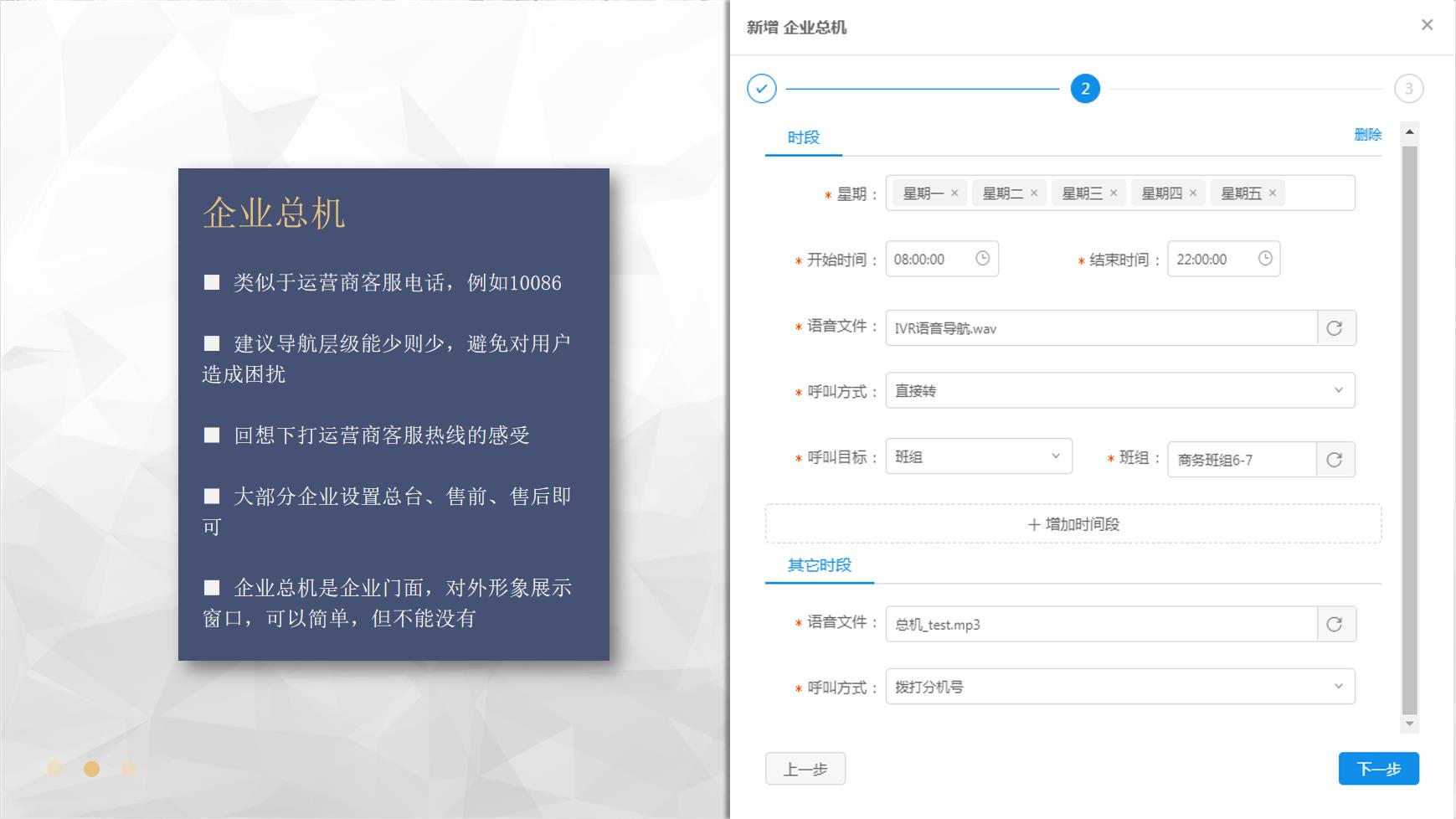Click the 商务班组6-7 team field
The width and height of the screenshot is (1456, 819).
[x=1242, y=460]
